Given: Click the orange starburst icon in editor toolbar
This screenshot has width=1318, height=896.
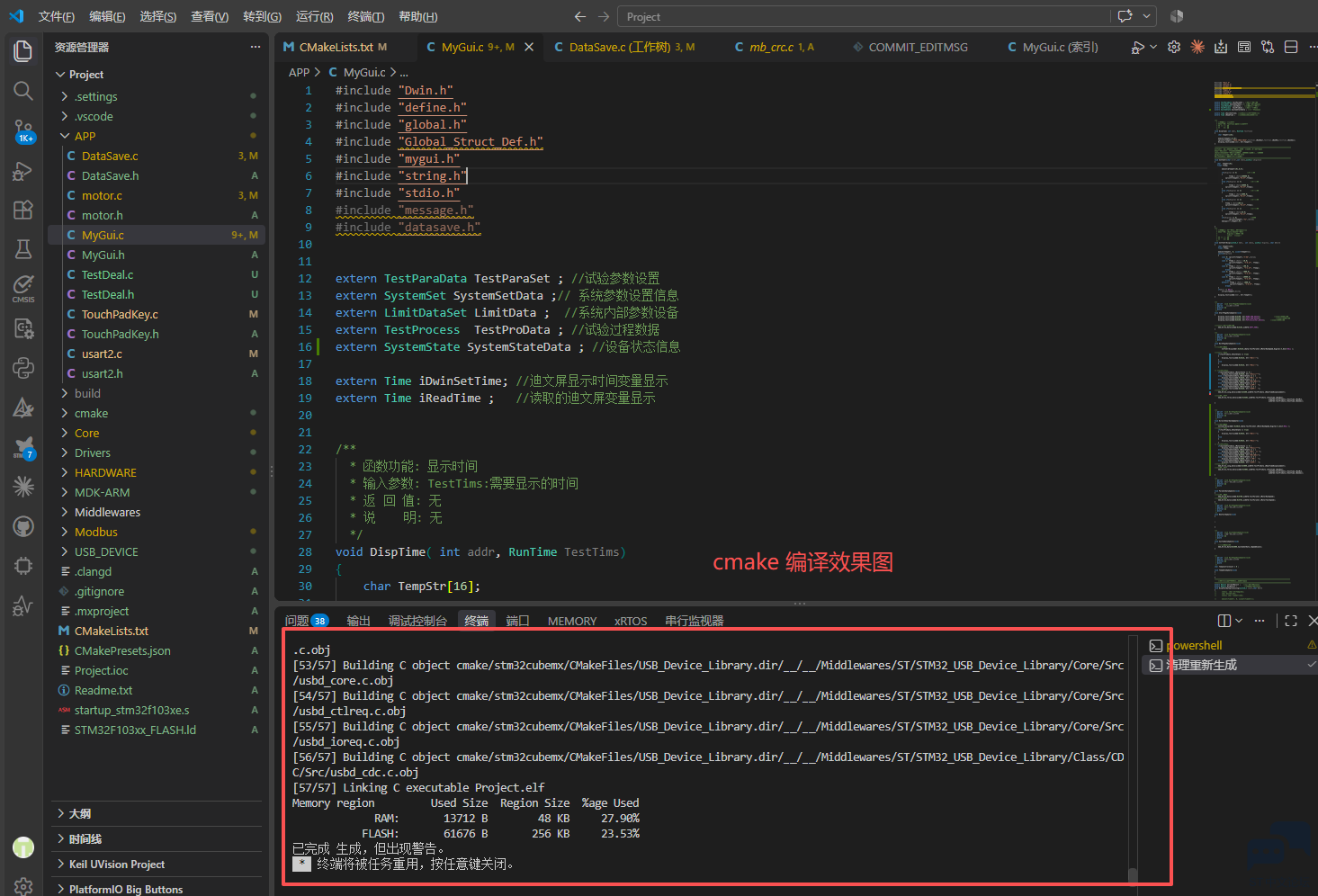Looking at the screenshot, I should coord(1197,47).
